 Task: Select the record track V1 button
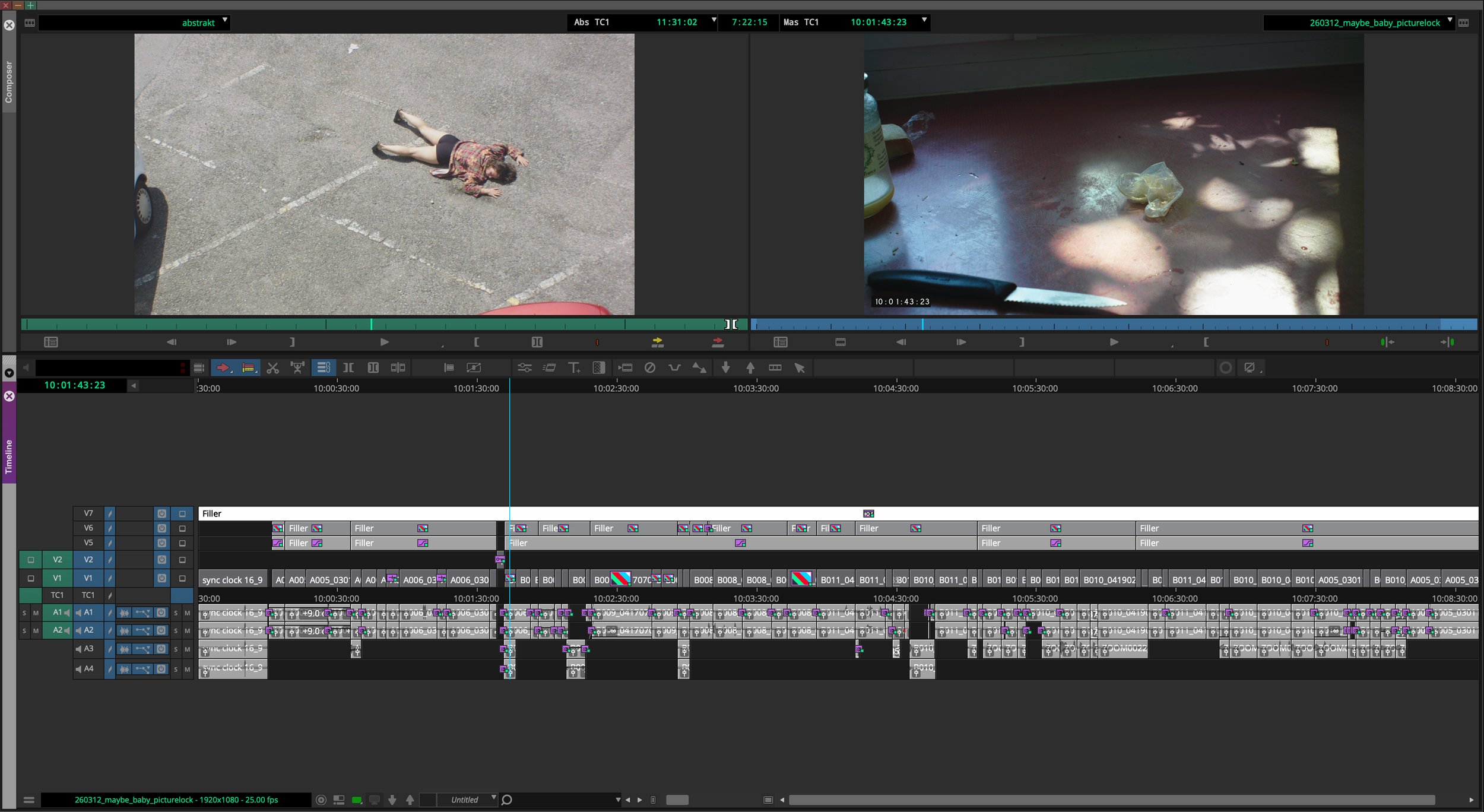pyautogui.click(x=88, y=578)
